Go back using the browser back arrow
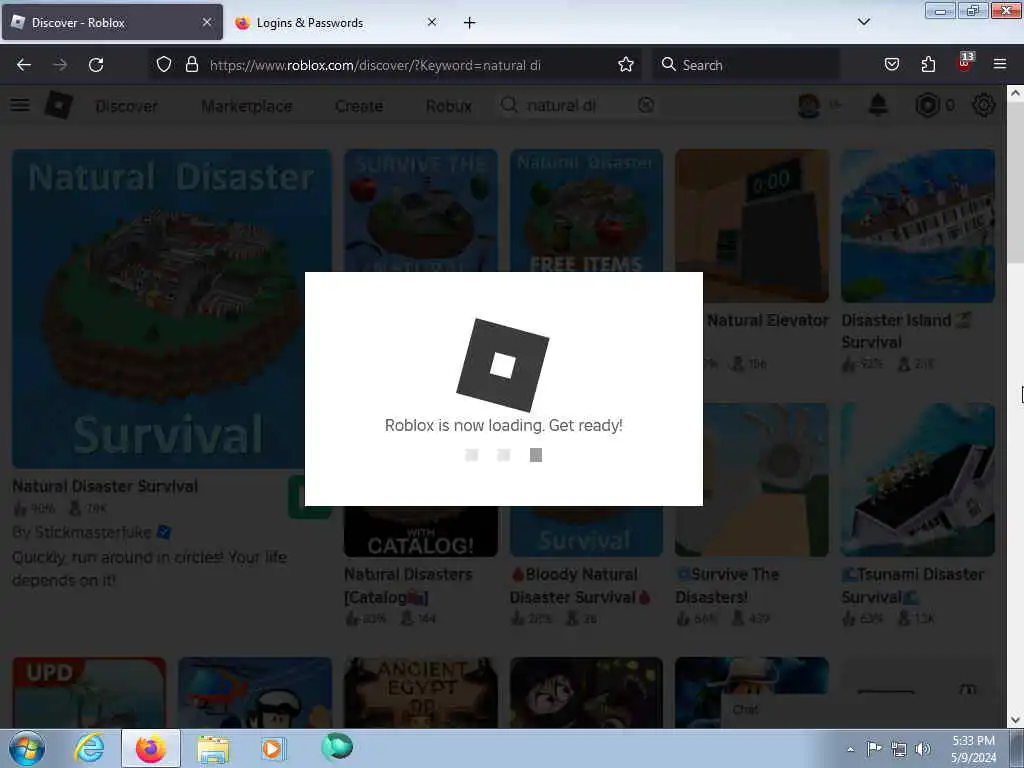The width and height of the screenshot is (1024, 768). pyautogui.click(x=24, y=65)
